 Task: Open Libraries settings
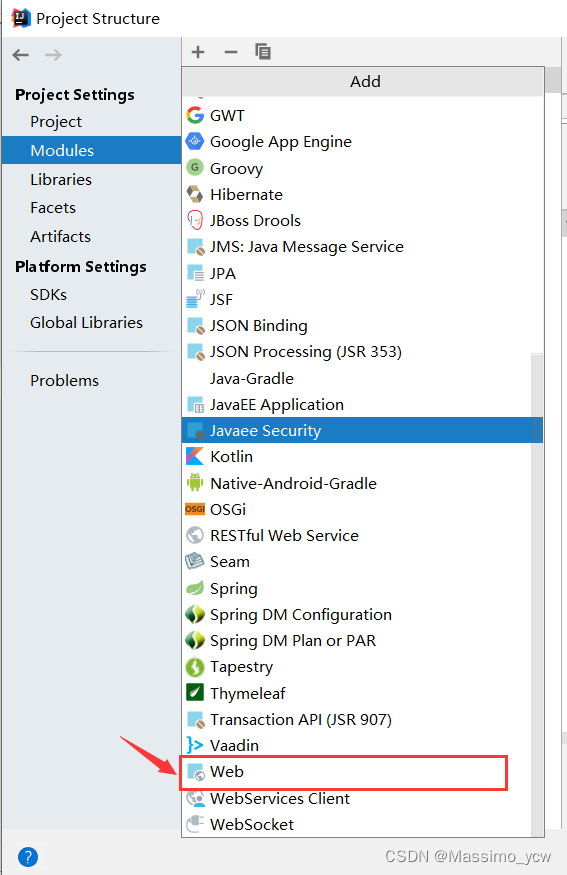coord(61,180)
